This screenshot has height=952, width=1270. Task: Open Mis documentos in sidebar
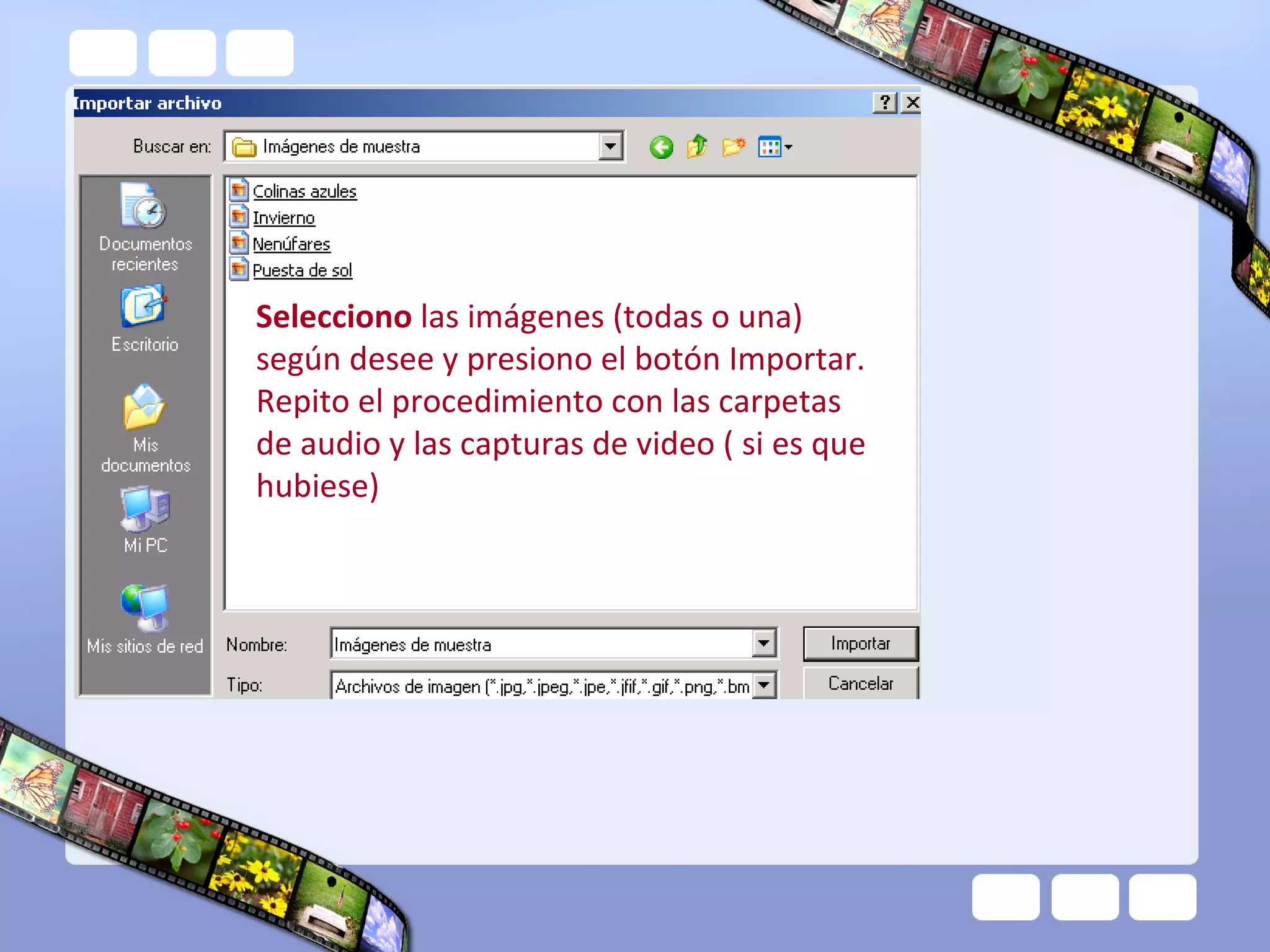tap(145, 429)
